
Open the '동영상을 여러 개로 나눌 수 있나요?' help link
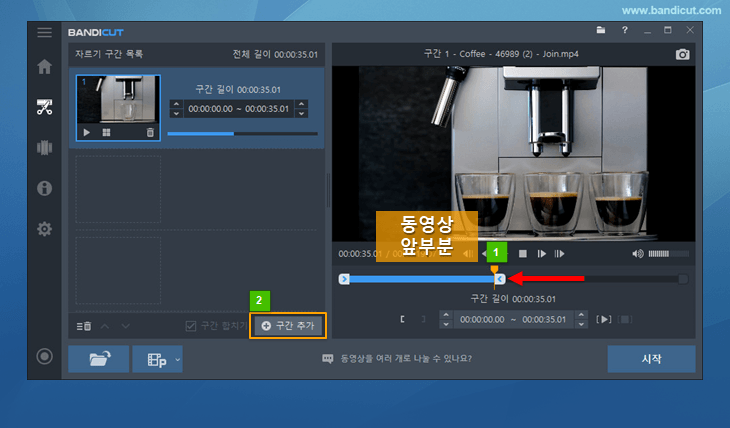(406, 359)
